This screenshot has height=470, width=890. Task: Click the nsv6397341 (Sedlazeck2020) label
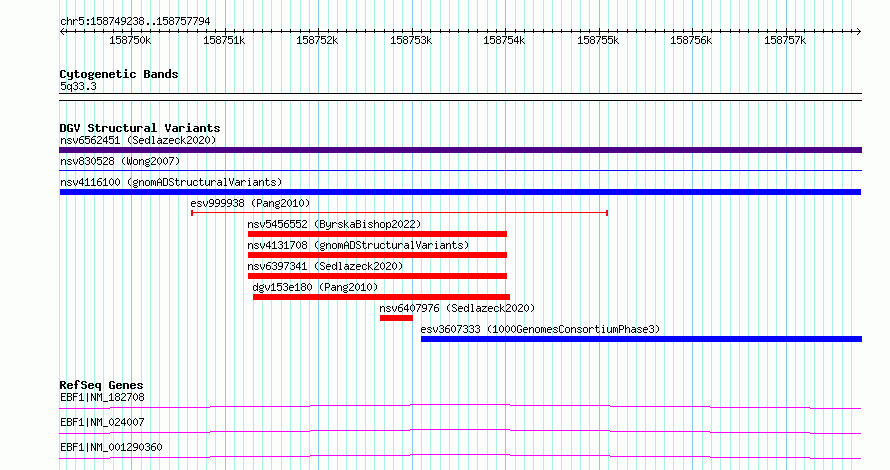(x=325, y=266)
